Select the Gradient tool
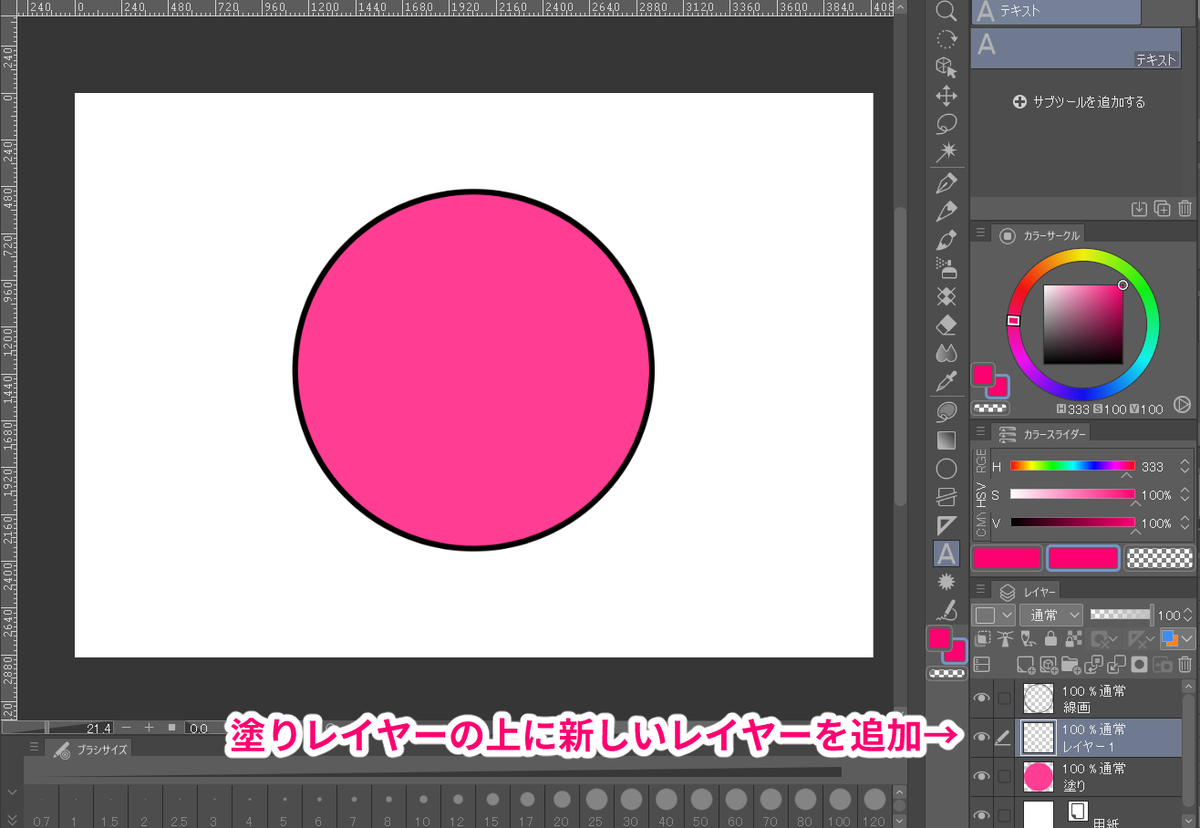1200x828 pixels. 947,438
